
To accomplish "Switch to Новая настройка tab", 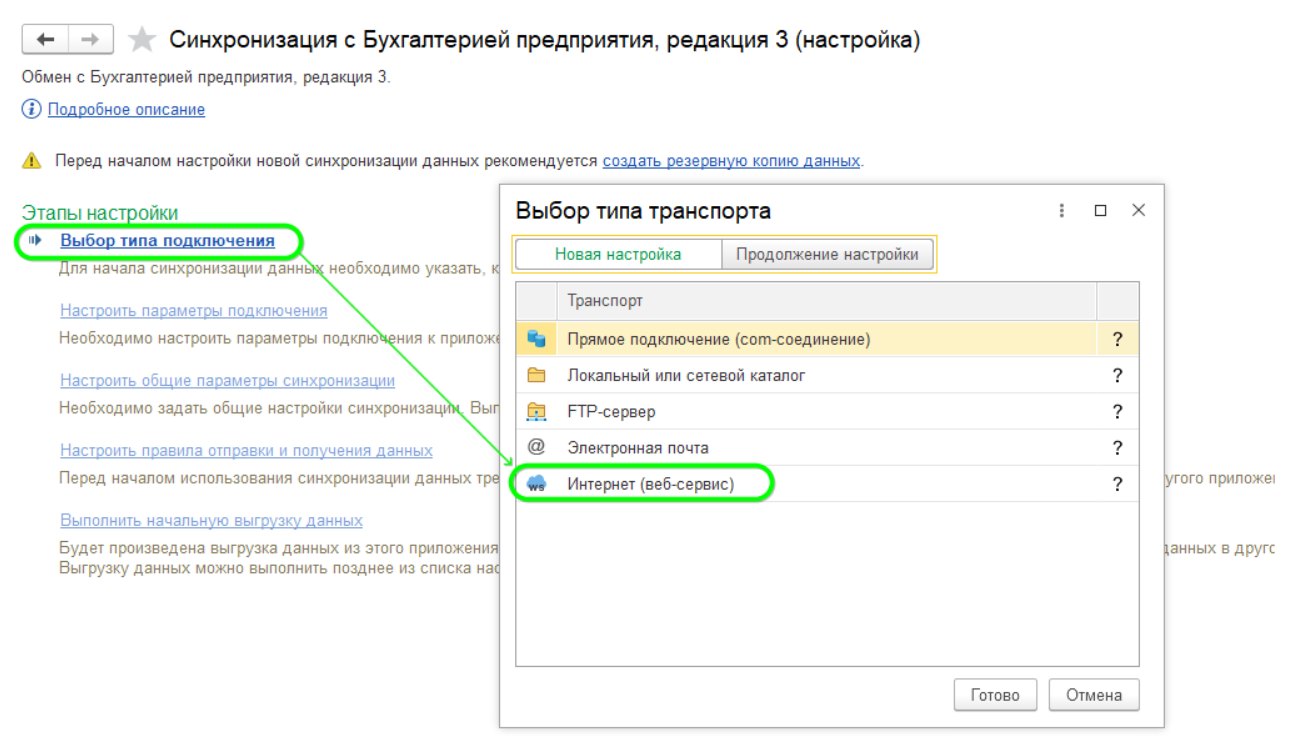I will (x=618, y=254).
